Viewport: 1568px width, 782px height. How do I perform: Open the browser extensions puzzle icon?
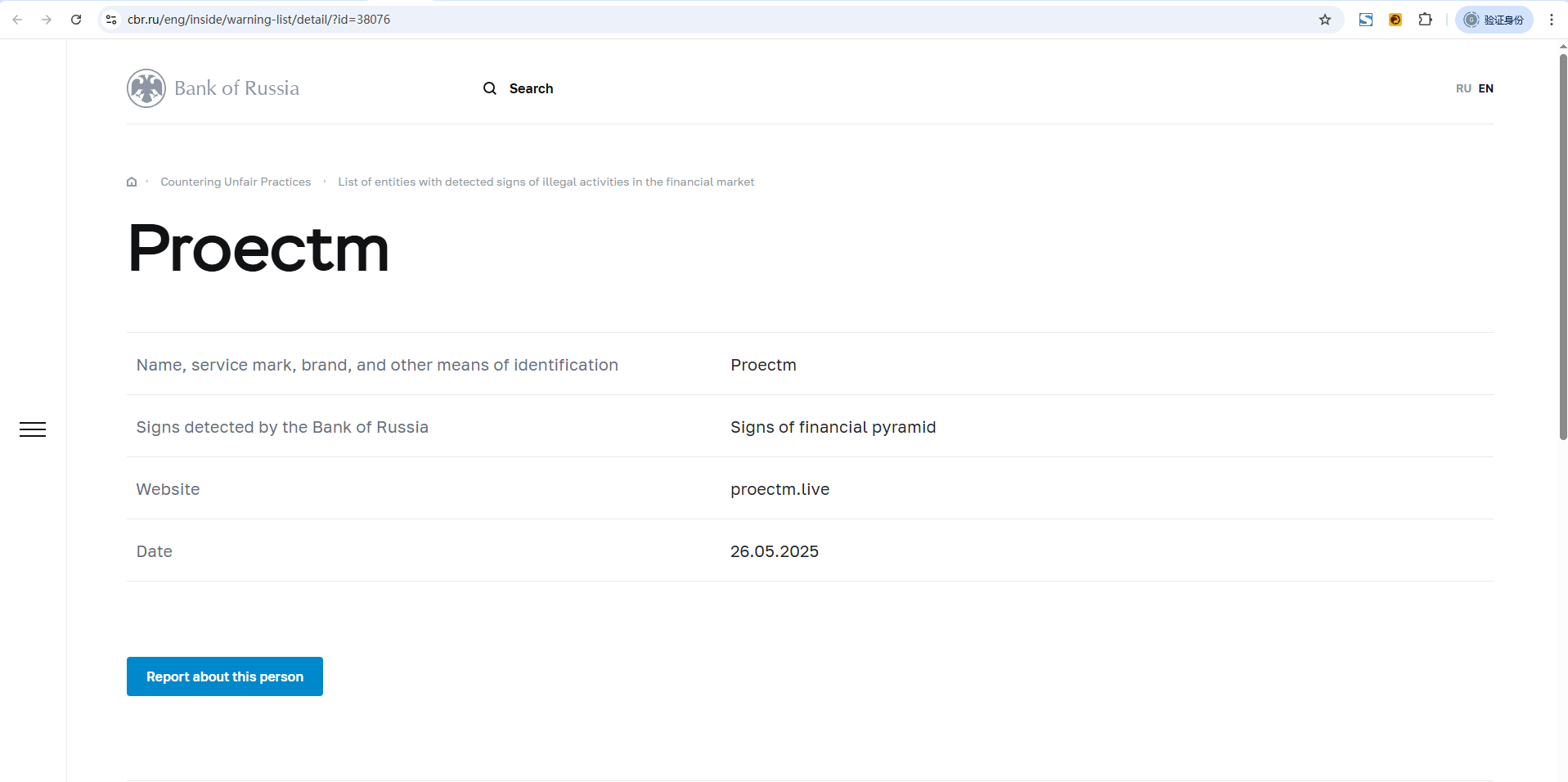[x=1425, y=20]
